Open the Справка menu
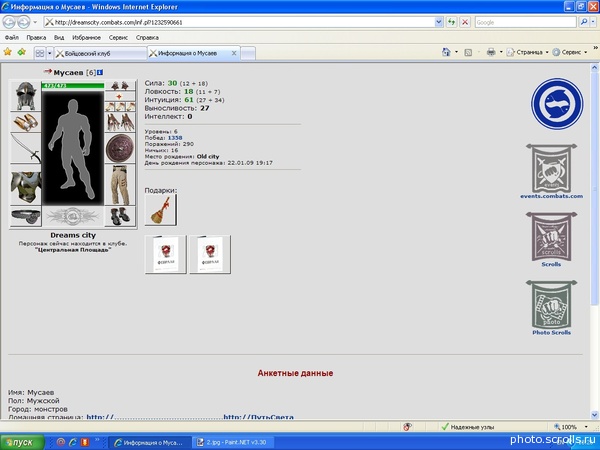Viewport: 600px width, 450px height. 147,38
